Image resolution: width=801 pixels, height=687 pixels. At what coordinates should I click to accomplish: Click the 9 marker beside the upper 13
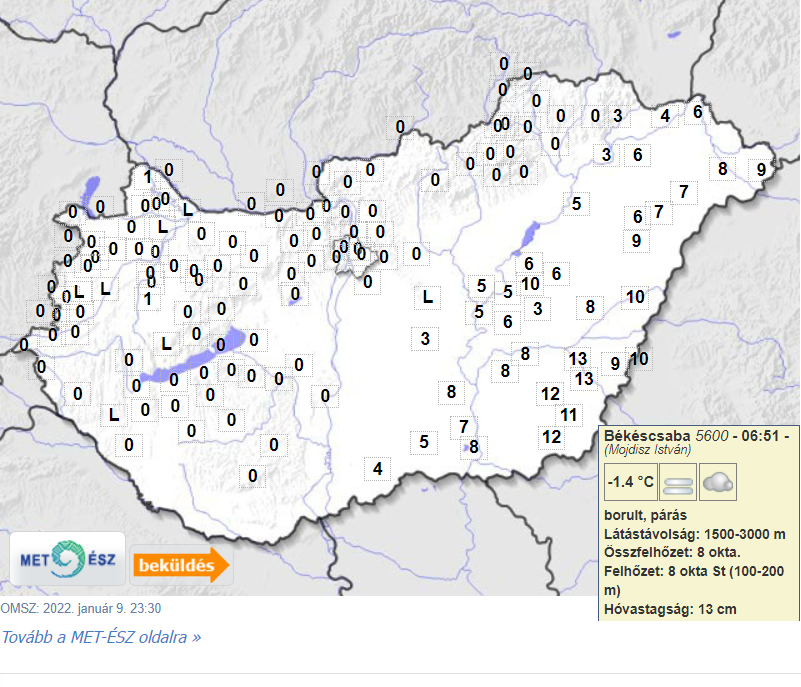click(x=615, y=363)
